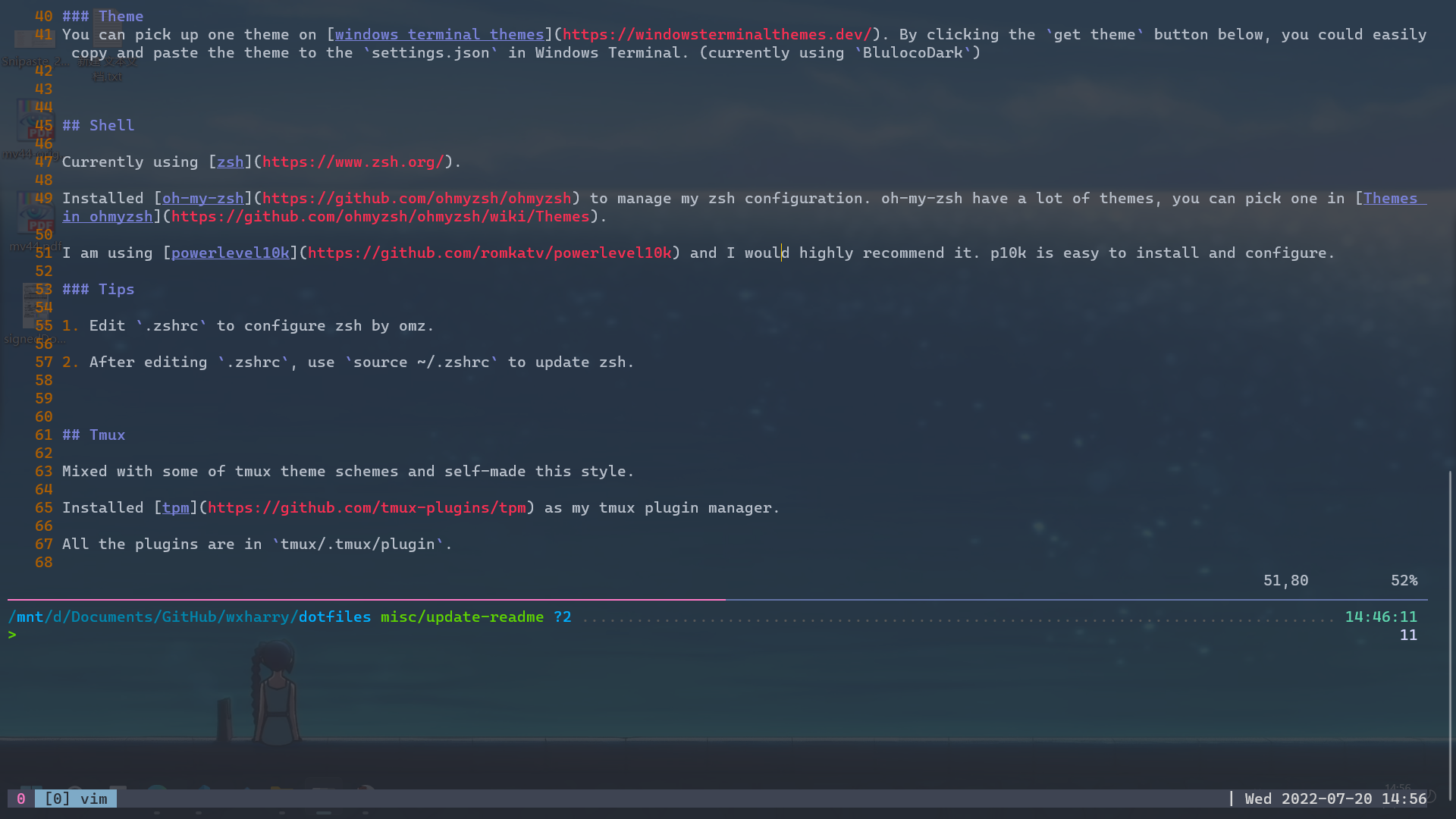This screenshot has height=819, width=1456.
Task: Open the github.com/tmux-plugins/tpm URL
Action: tap(367, 508)
